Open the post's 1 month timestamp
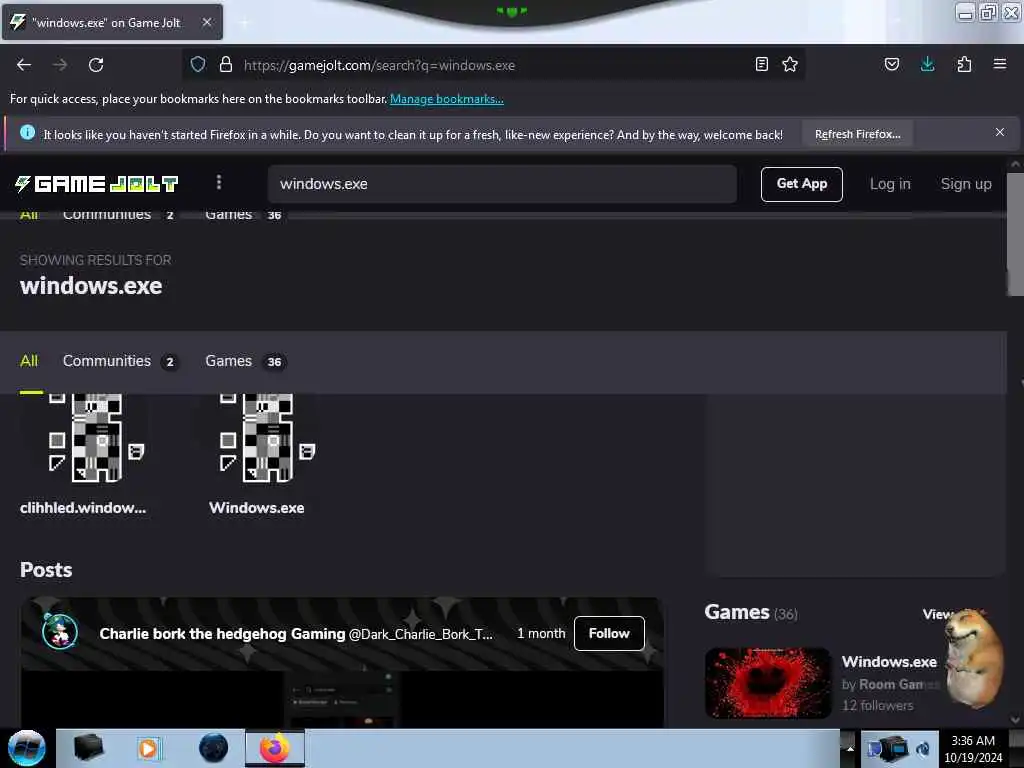The width and height of the screenshot is (1024, 768). 541,633
